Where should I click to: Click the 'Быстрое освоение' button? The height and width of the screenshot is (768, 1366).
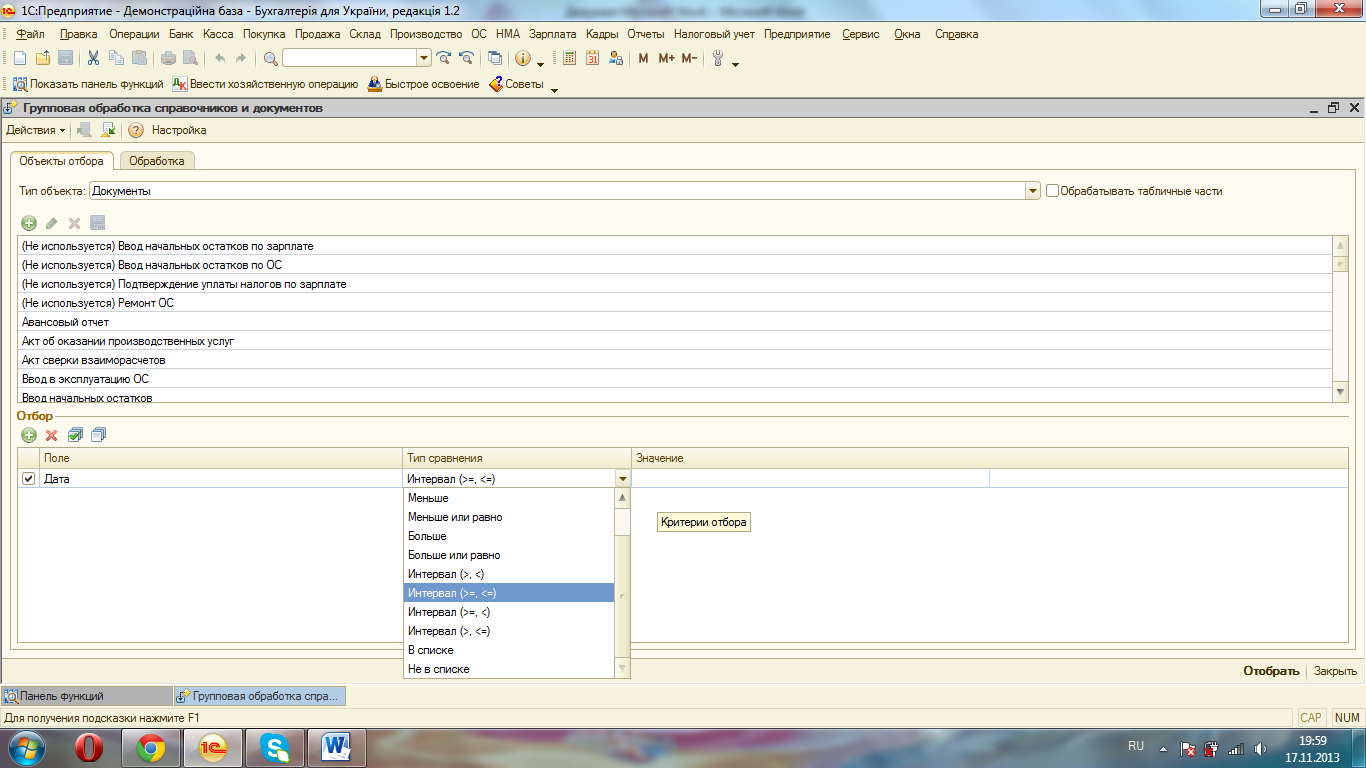click(423, 84)
